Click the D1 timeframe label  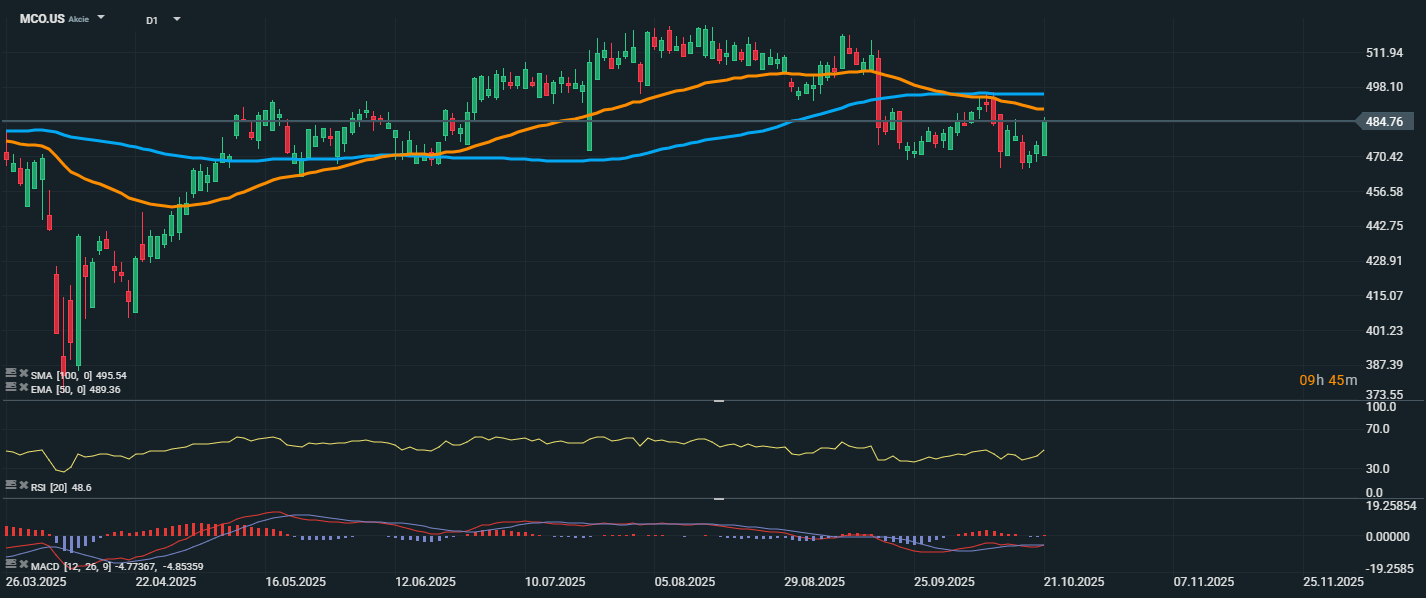[151, 20]
